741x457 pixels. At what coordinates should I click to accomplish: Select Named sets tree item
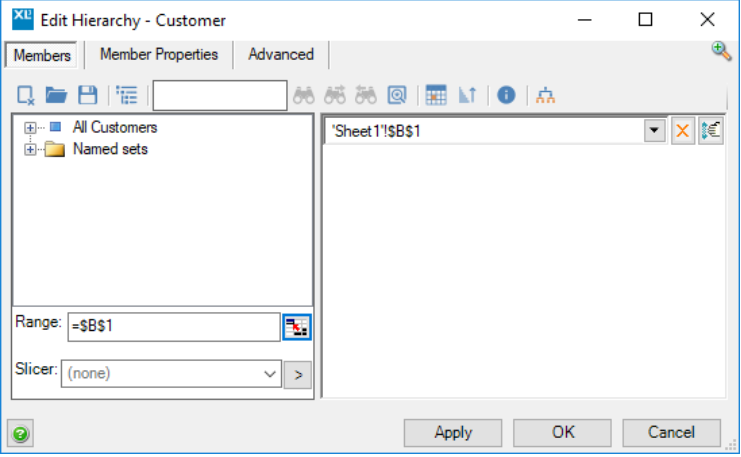click(110, 149)
